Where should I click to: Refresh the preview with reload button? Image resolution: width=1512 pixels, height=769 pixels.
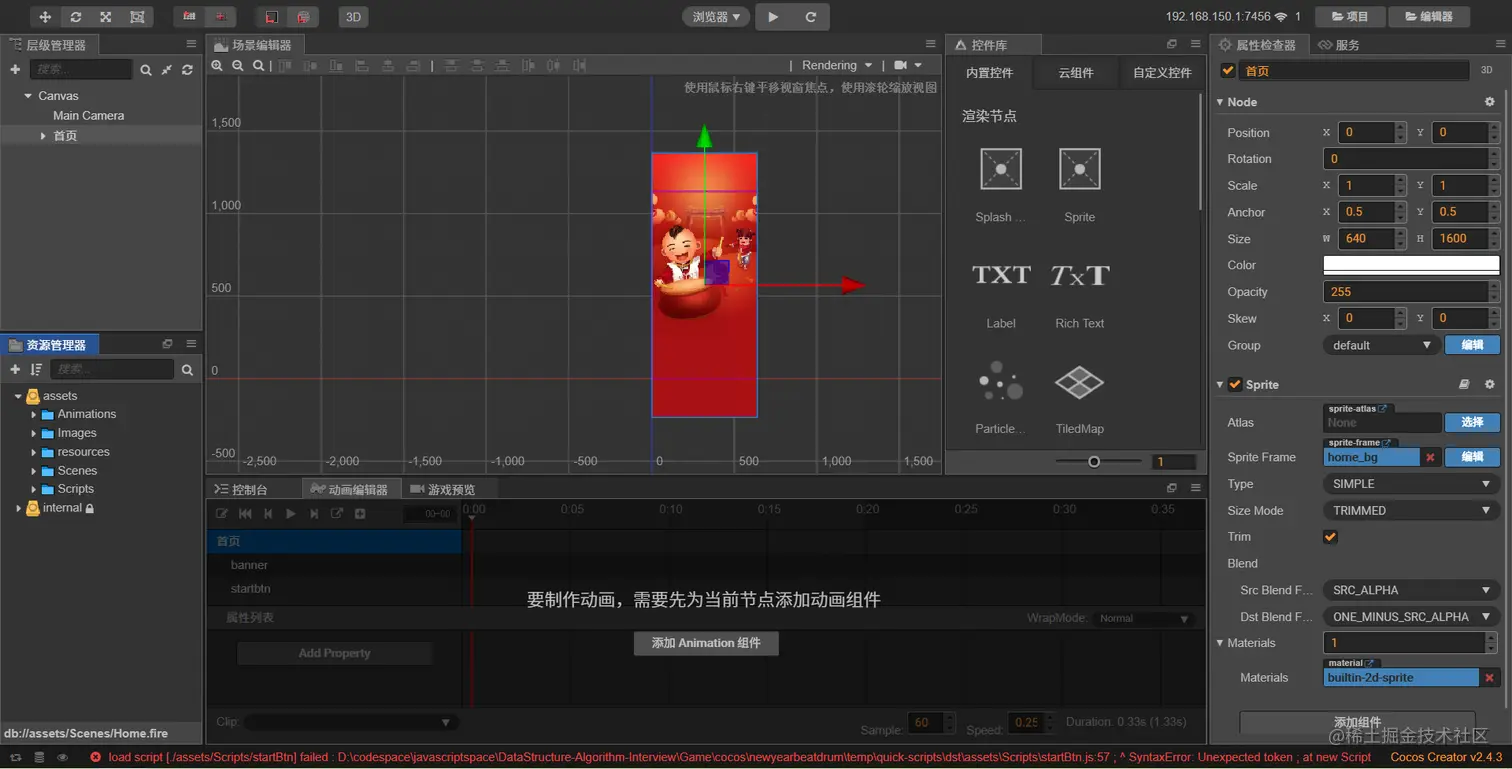pos(811,17)
